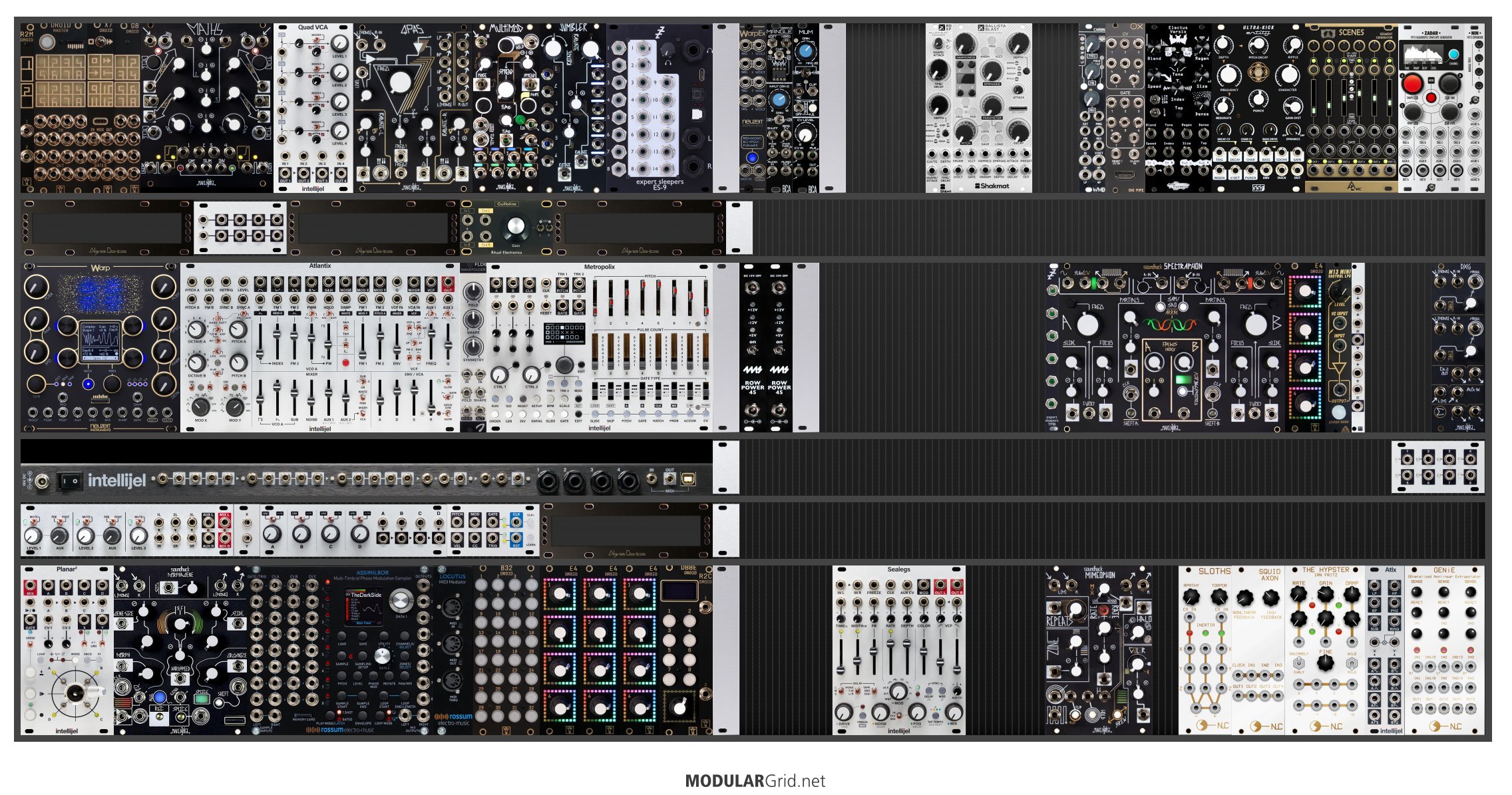Select the Expert Sleepers ES-9 module
Screen dimensions: 1512x795
[x=660, y=108]
